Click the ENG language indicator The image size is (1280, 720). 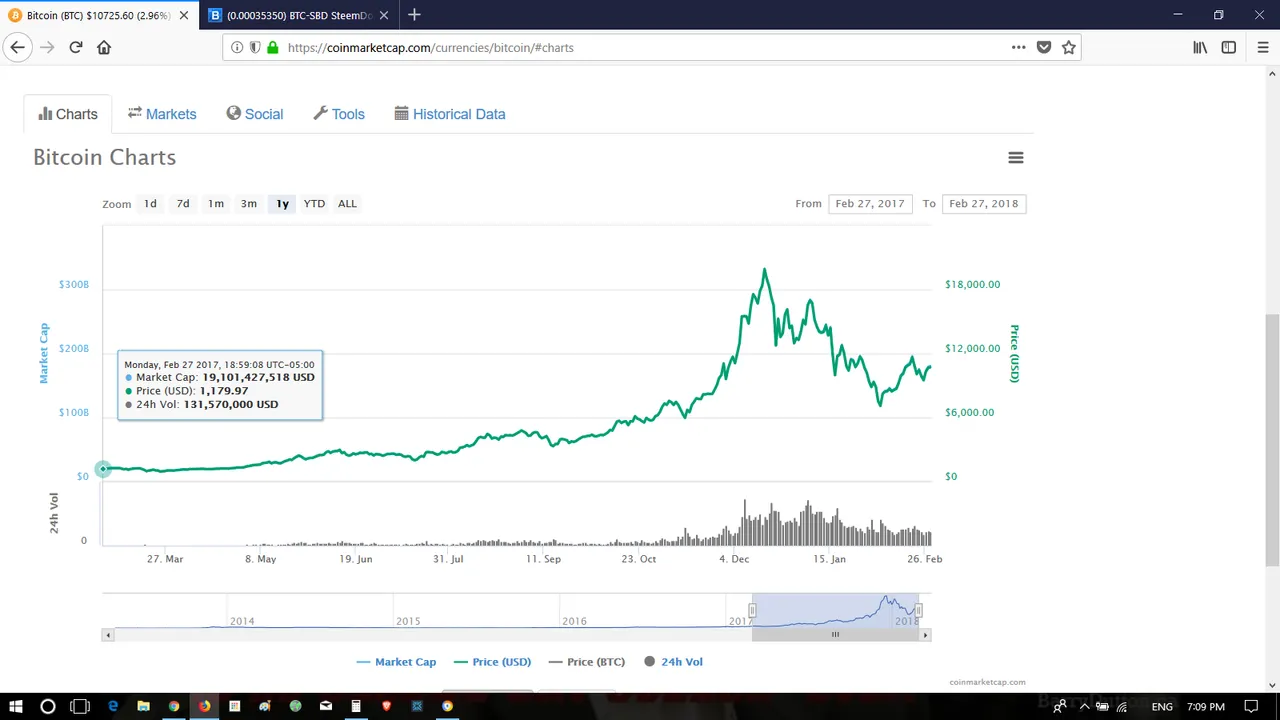pos(1162,706)
